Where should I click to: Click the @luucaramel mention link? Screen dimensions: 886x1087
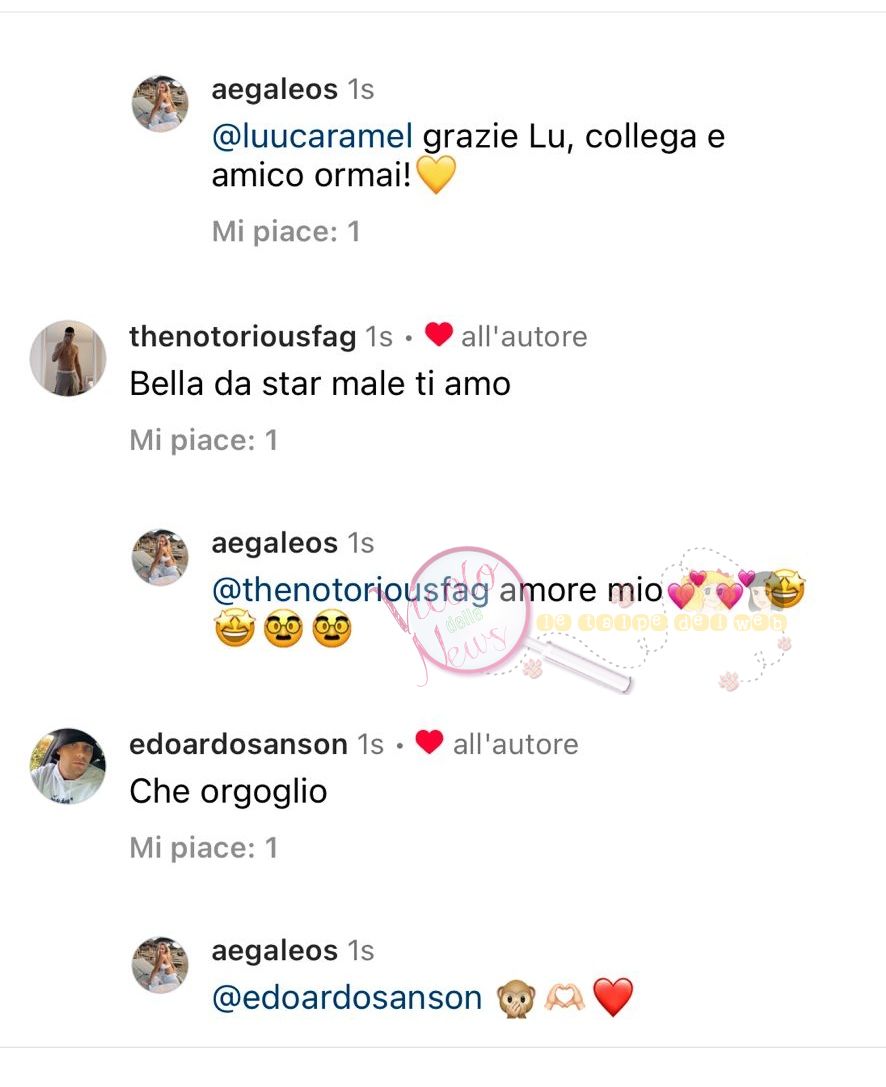coord(313,137)
